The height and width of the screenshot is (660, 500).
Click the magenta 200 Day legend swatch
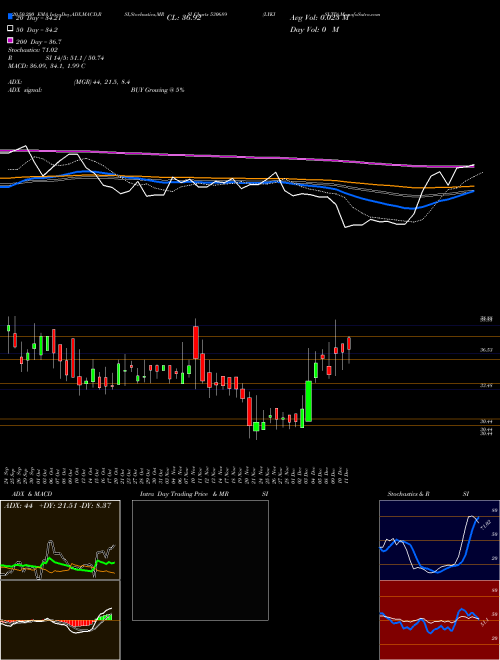click(11, 40)
